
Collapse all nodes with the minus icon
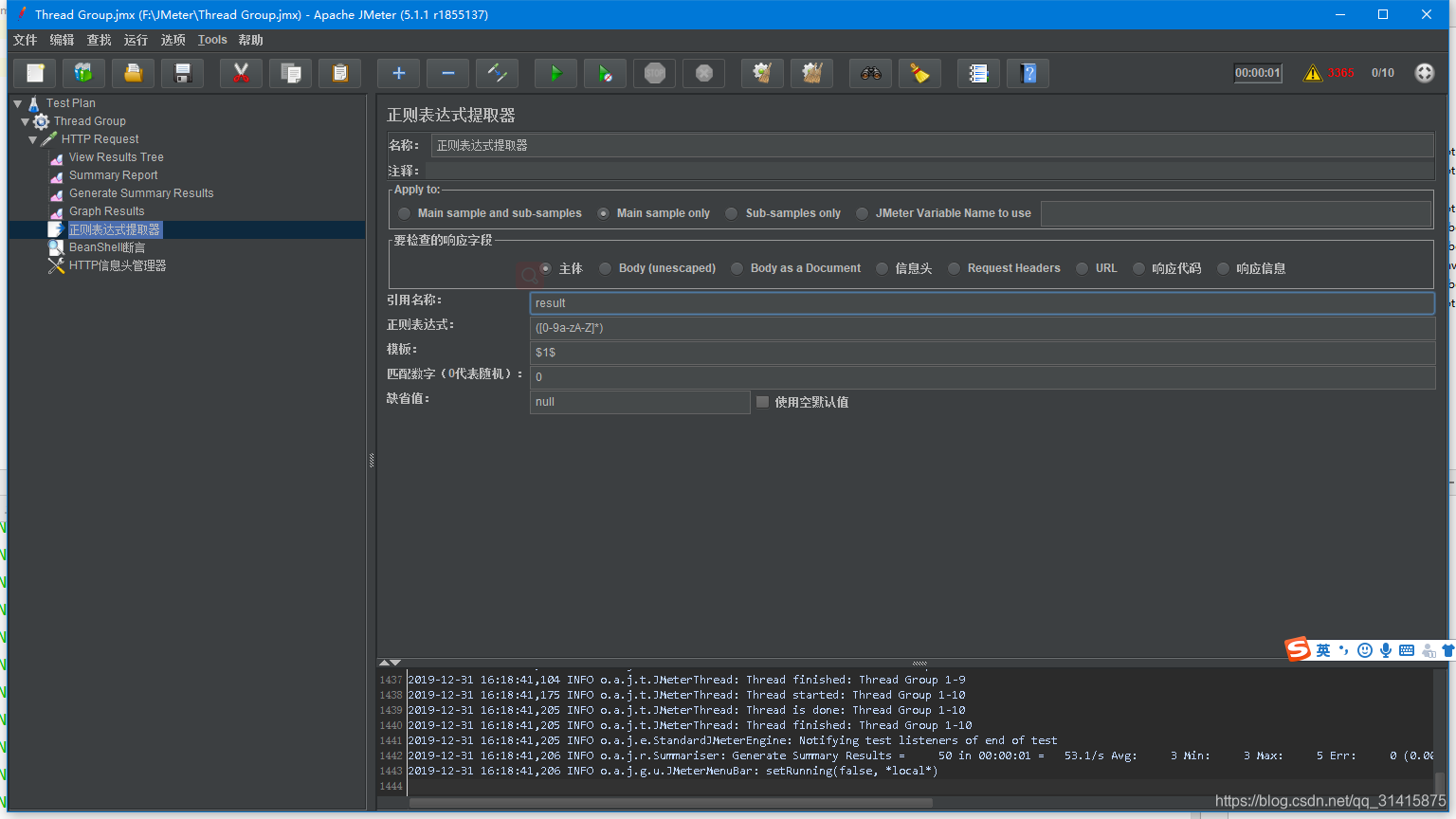448,73
